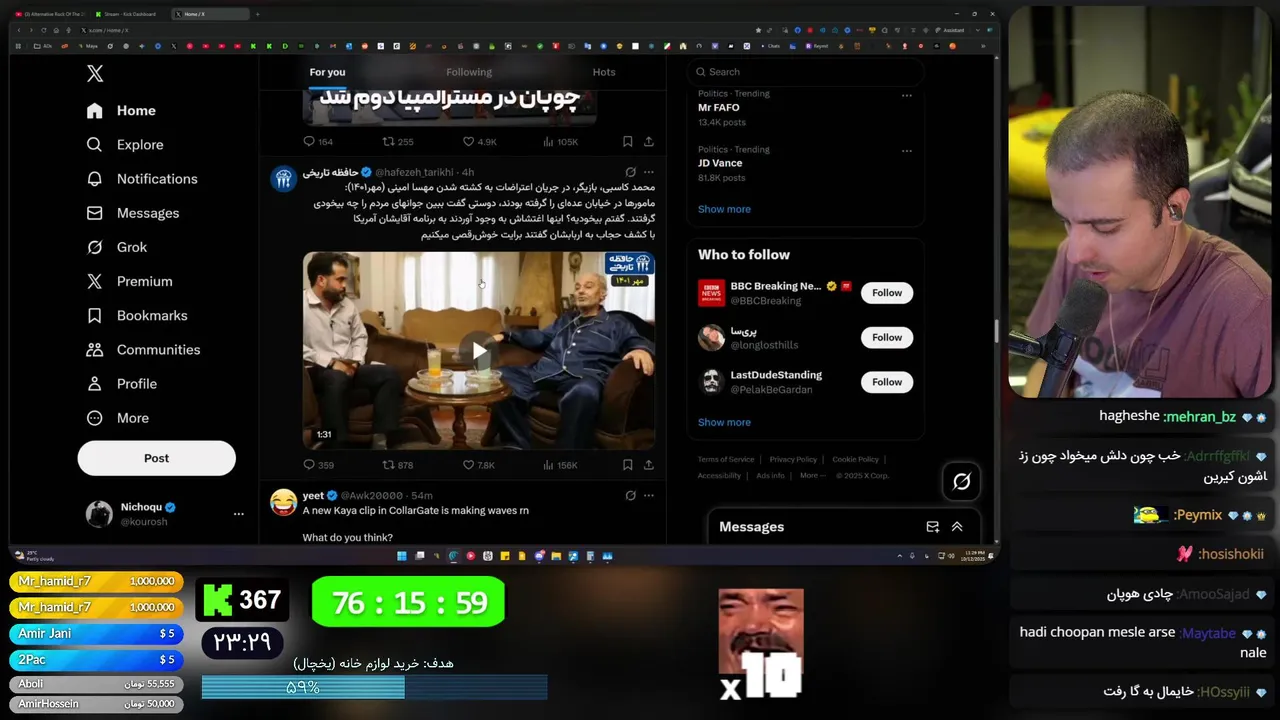Go to Premium in sidebar

131,281
